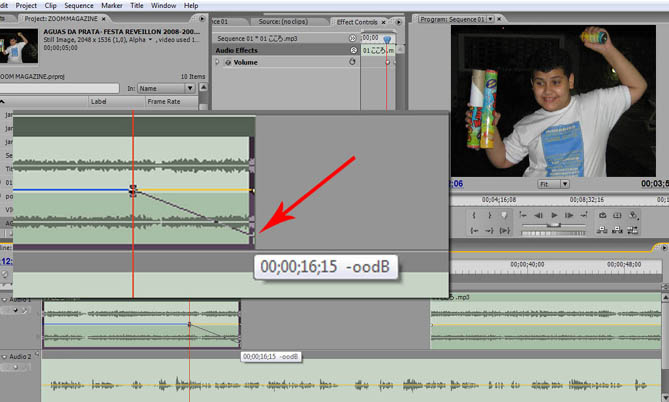Click the Set Out Point icon
669x402 pixels.
(x=489, y=215)
